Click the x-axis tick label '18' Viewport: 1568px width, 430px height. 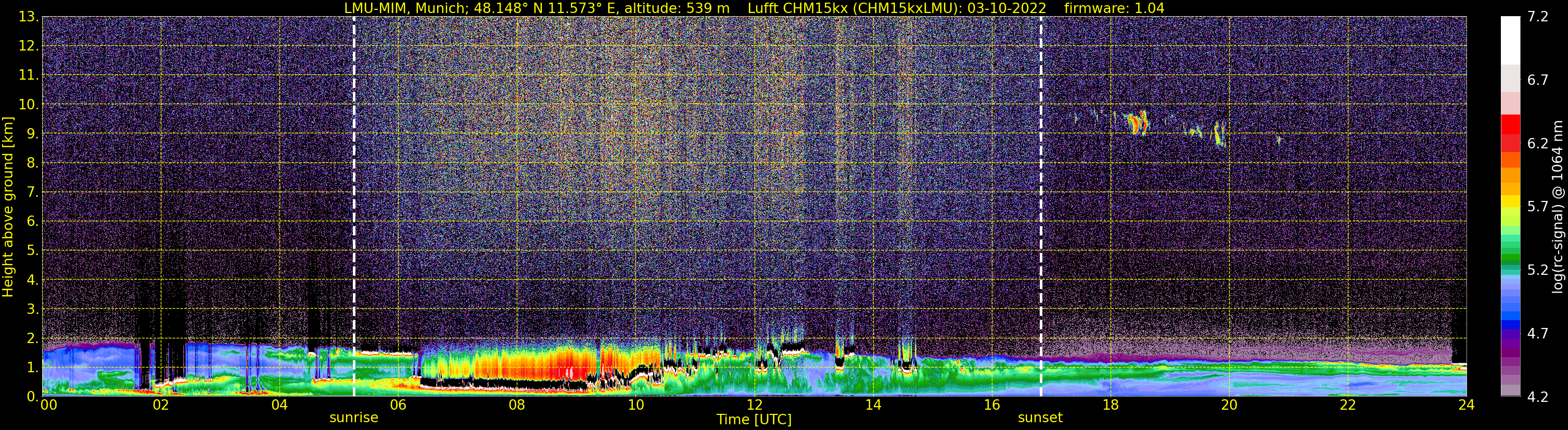point(1110,405)
